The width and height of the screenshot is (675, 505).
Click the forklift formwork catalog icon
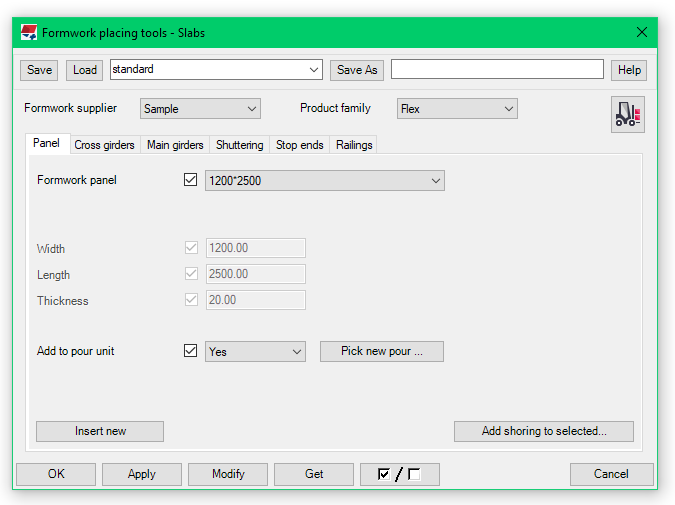pos(628,115)
